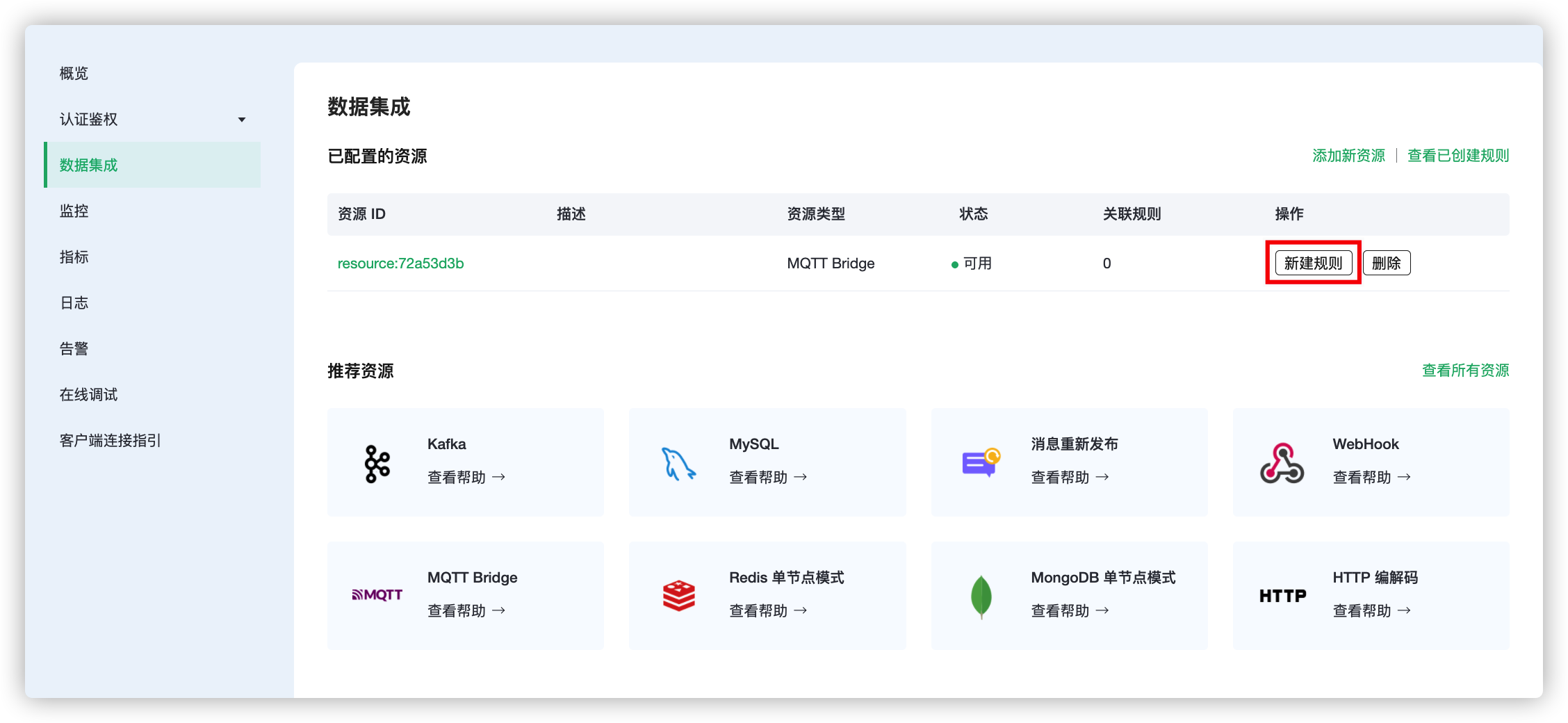Click the Kafka resource icon
Viewport: 1568px width, 723px height.
[x=377, y=464]
